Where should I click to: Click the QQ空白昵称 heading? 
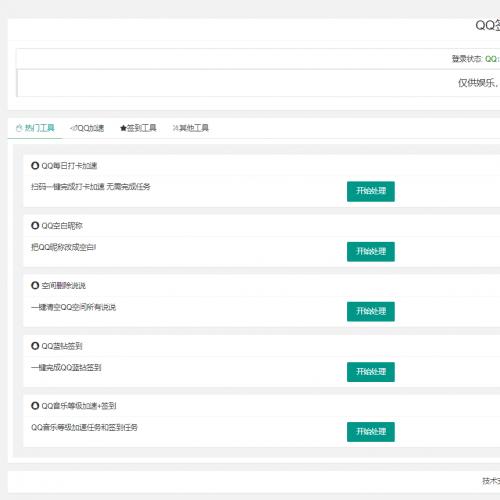click(x=62, y=226)
